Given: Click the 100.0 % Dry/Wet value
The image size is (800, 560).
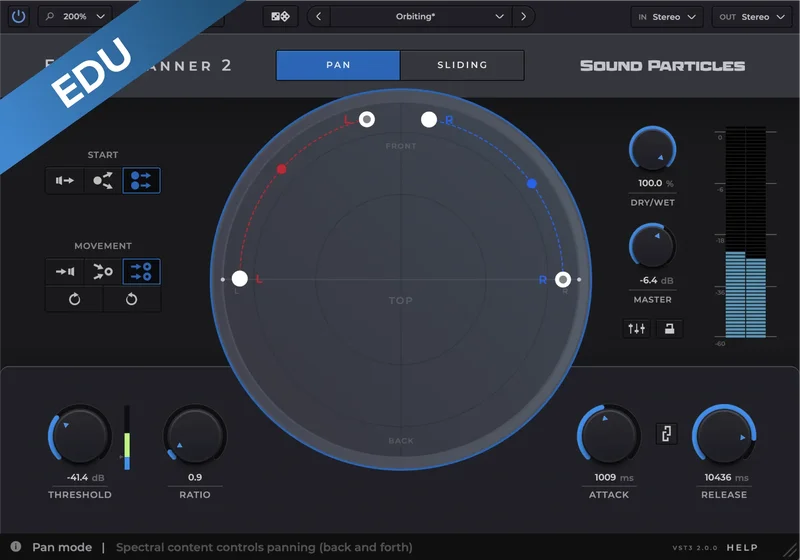Looking at the screenshot, I should (x=656, y=183).
